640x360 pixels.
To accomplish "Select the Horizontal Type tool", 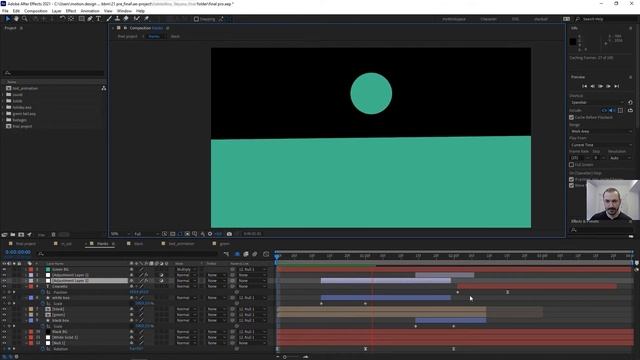I will coord(99,19).
